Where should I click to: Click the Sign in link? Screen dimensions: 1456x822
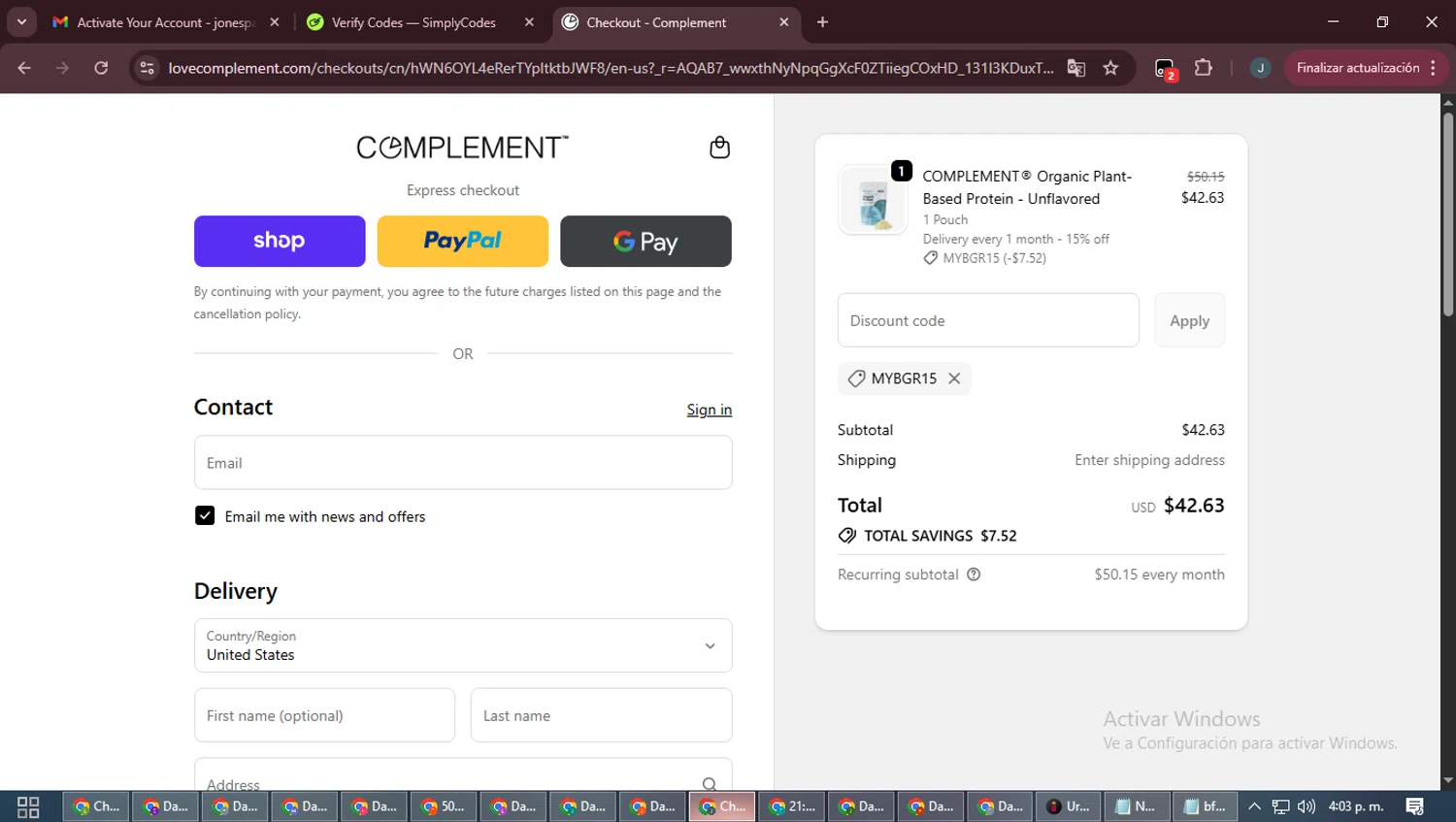(x=710, y=410)
